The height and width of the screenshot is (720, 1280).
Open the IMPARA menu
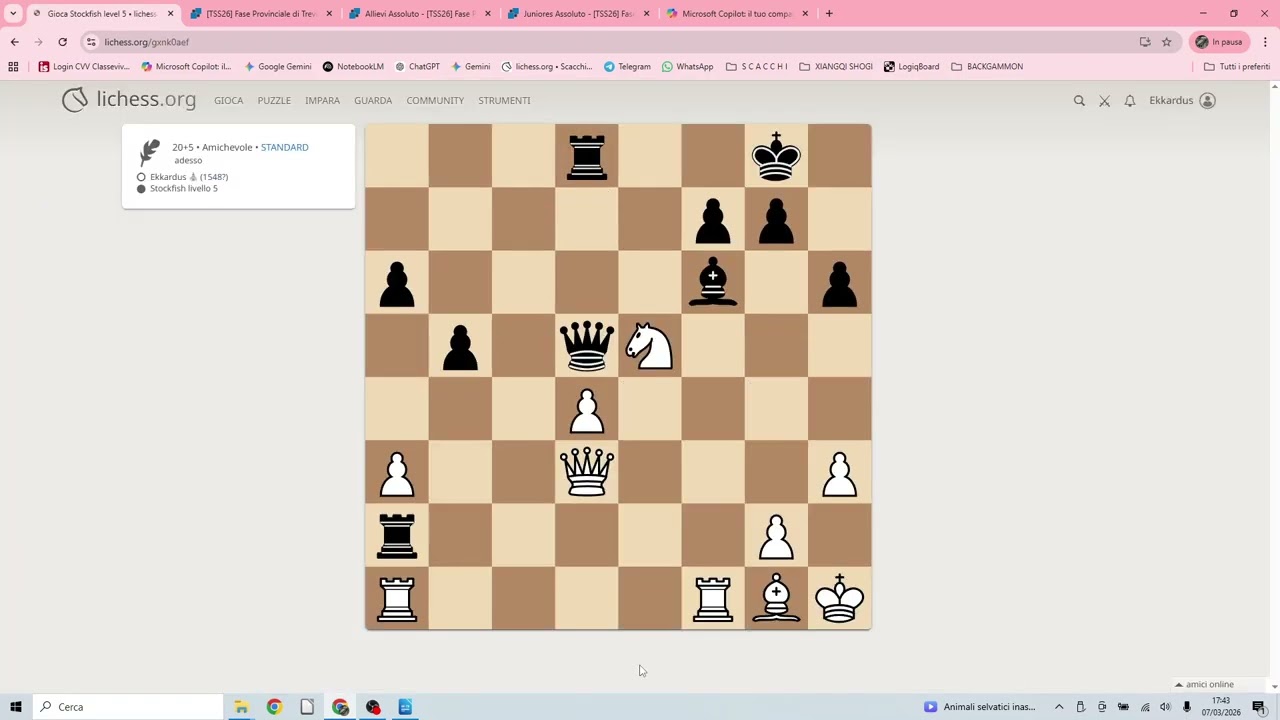pyautogui.click(x=322, y=100)
